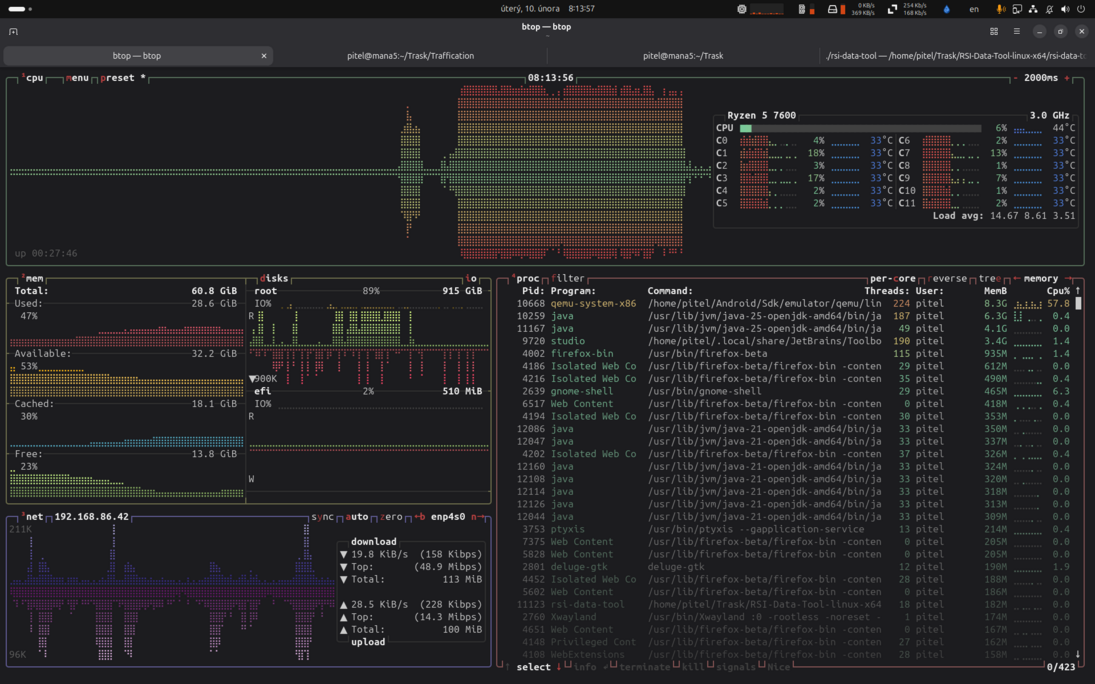Select the studio process row

(792, 341)
